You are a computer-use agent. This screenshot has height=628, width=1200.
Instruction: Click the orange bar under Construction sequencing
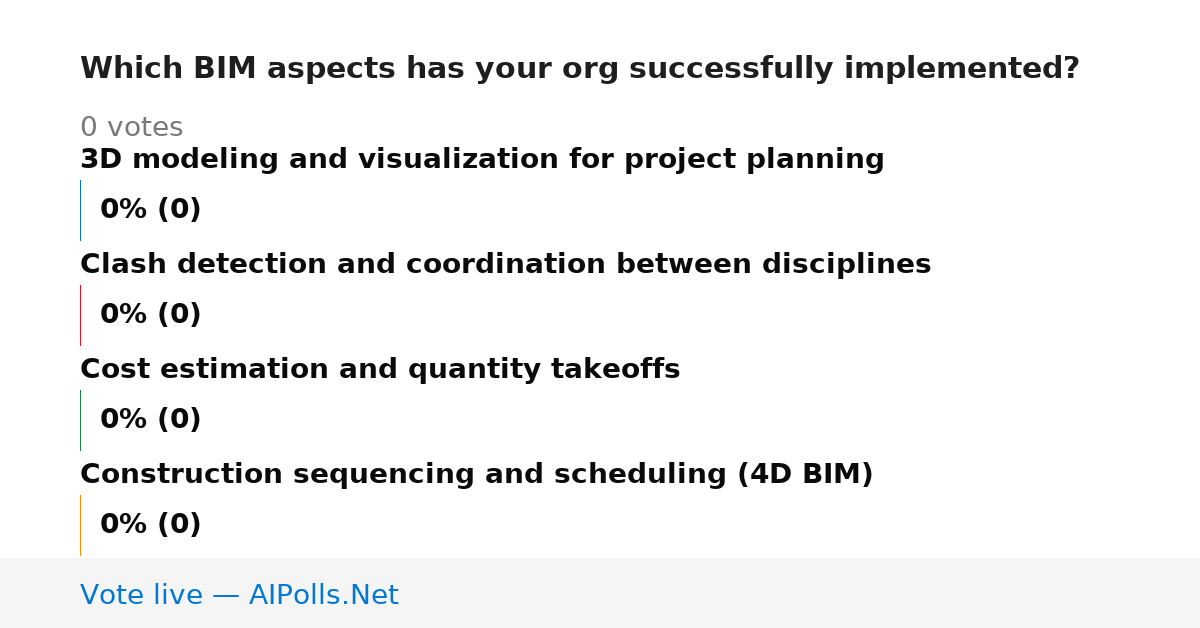[x=80, y=525]
